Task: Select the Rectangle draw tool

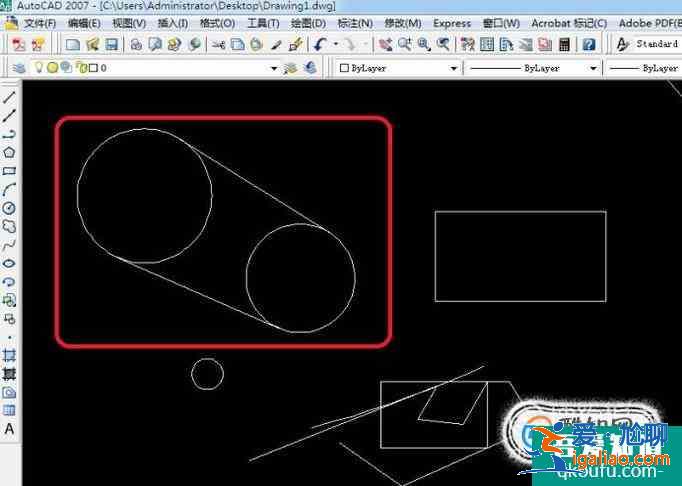Action: tap(9, 170)
